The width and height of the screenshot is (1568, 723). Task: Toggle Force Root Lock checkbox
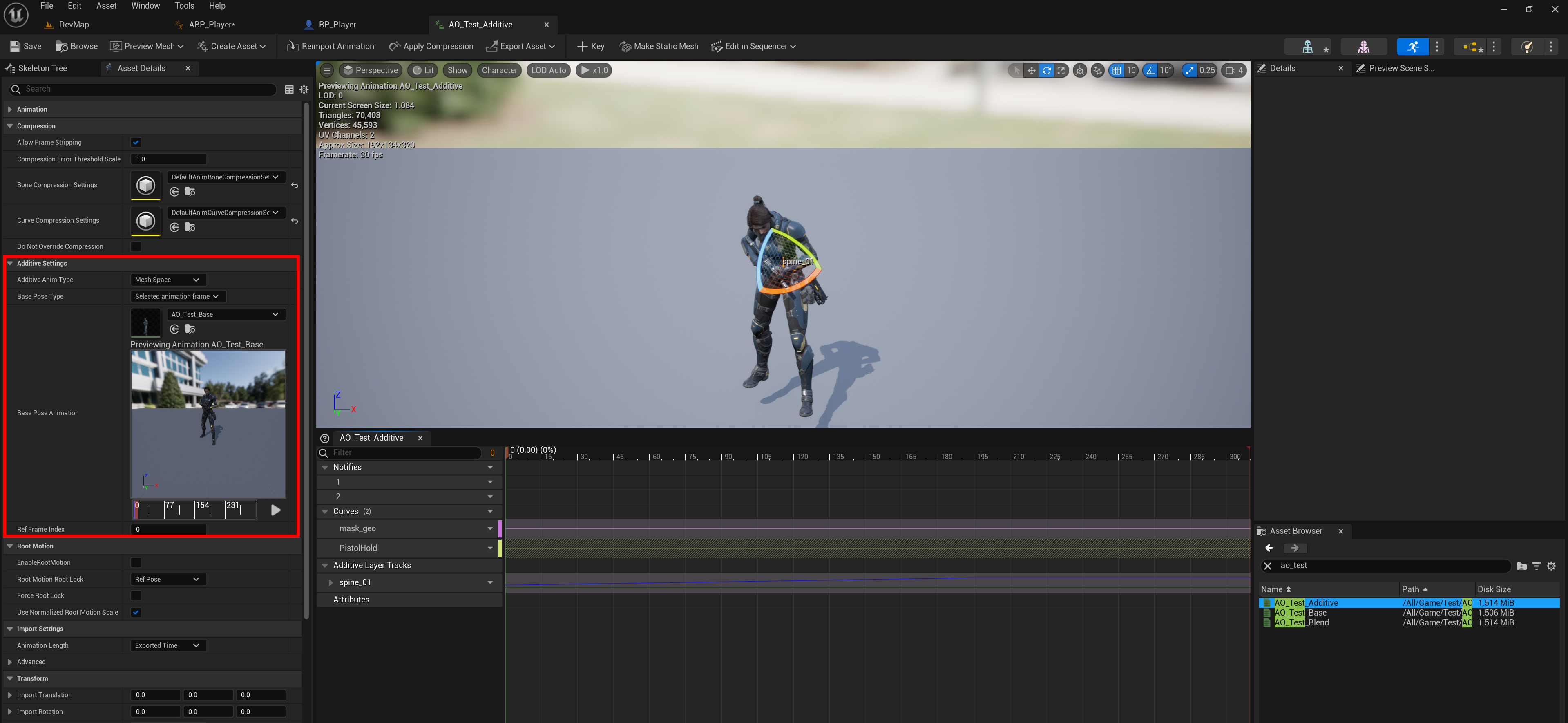pos(136,596)
